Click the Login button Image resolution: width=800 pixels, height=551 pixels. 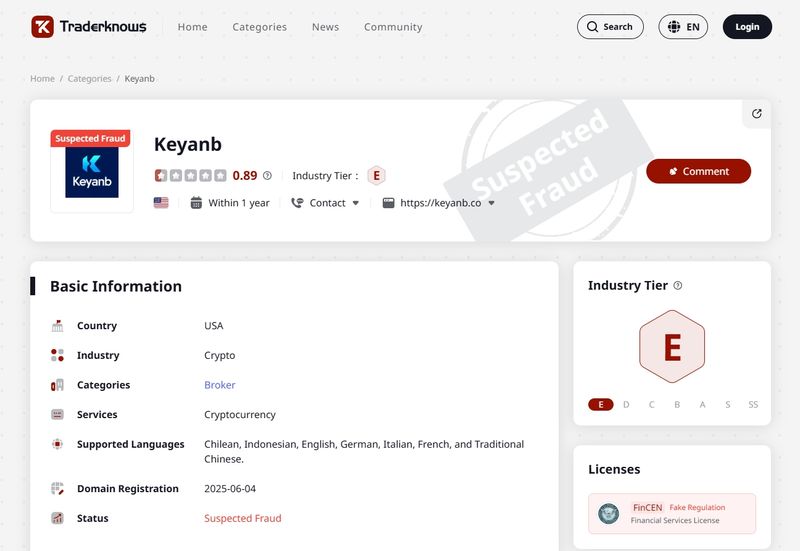747,27
